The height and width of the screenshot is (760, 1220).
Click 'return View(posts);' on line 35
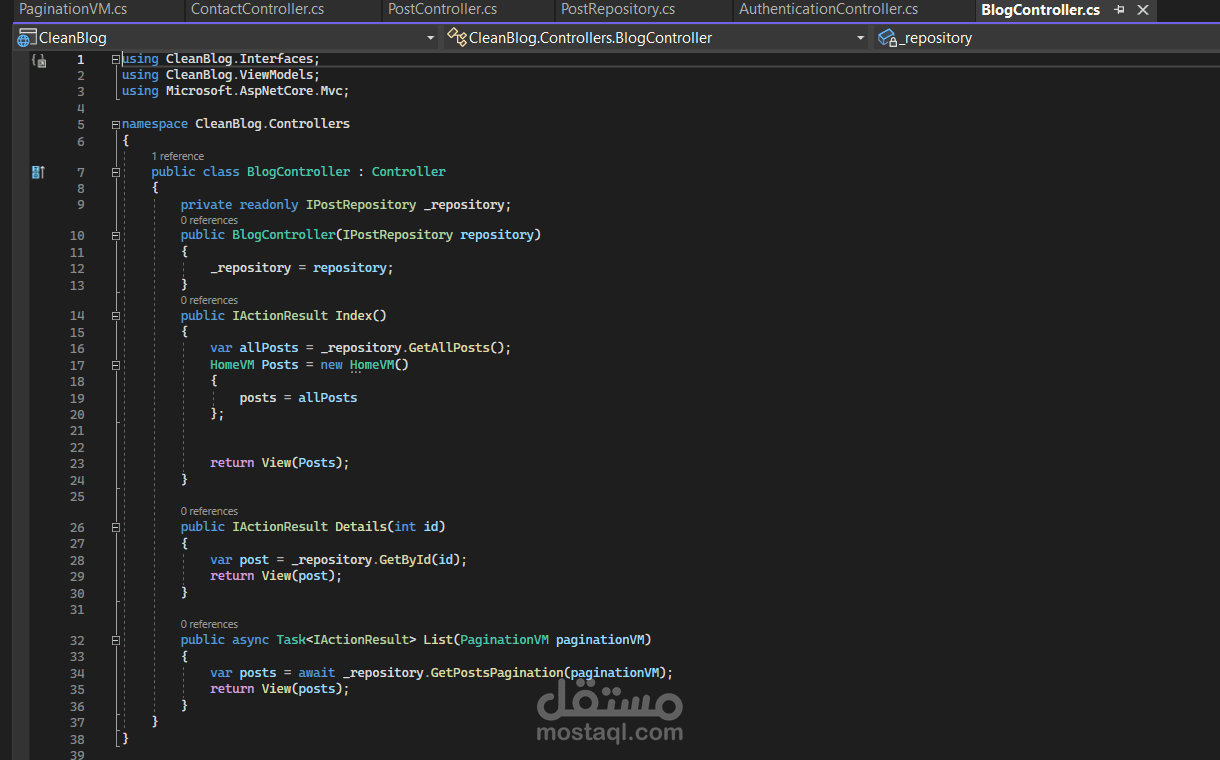(x=280, y=689)
